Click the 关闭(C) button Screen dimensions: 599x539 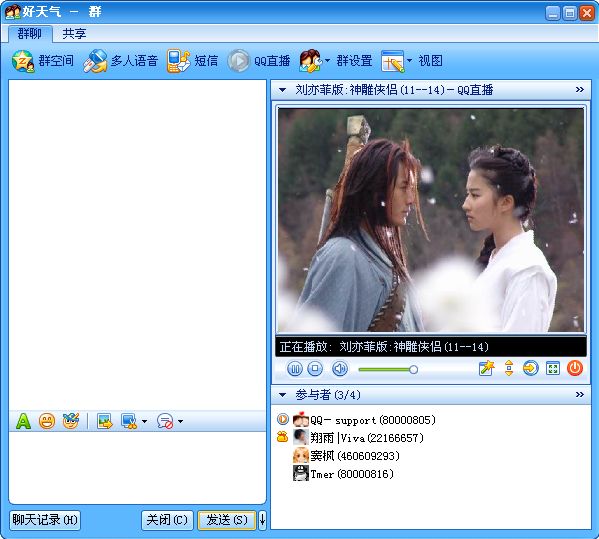pyautogui.click(x=167, y=520)
